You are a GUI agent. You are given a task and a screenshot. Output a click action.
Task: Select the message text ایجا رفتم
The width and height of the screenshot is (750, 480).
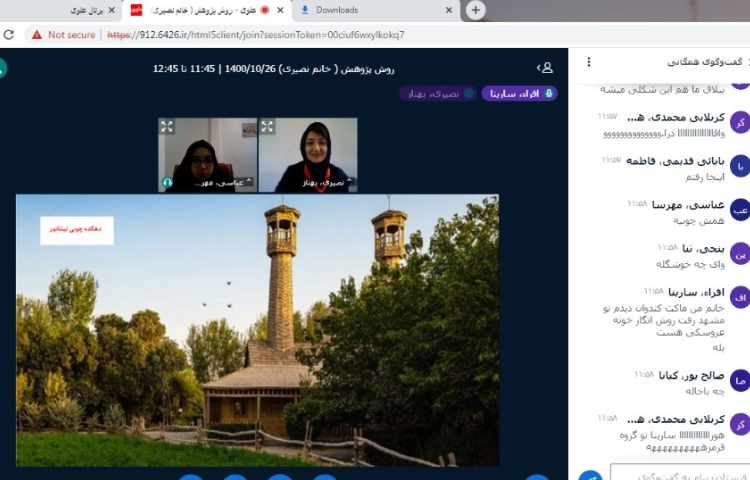pyautogui.click(x=705, y=177)
